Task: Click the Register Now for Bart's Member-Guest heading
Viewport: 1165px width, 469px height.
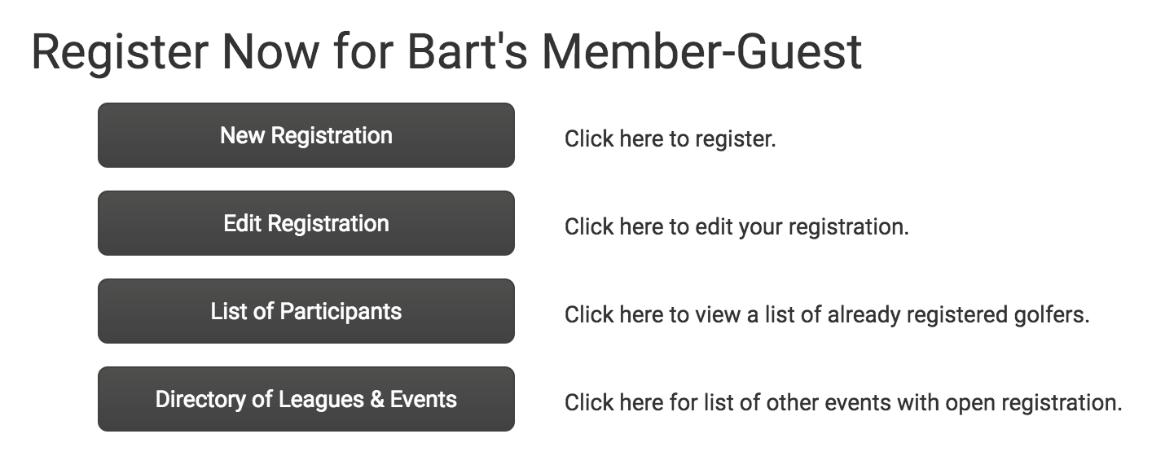Action: click(446, 52)
